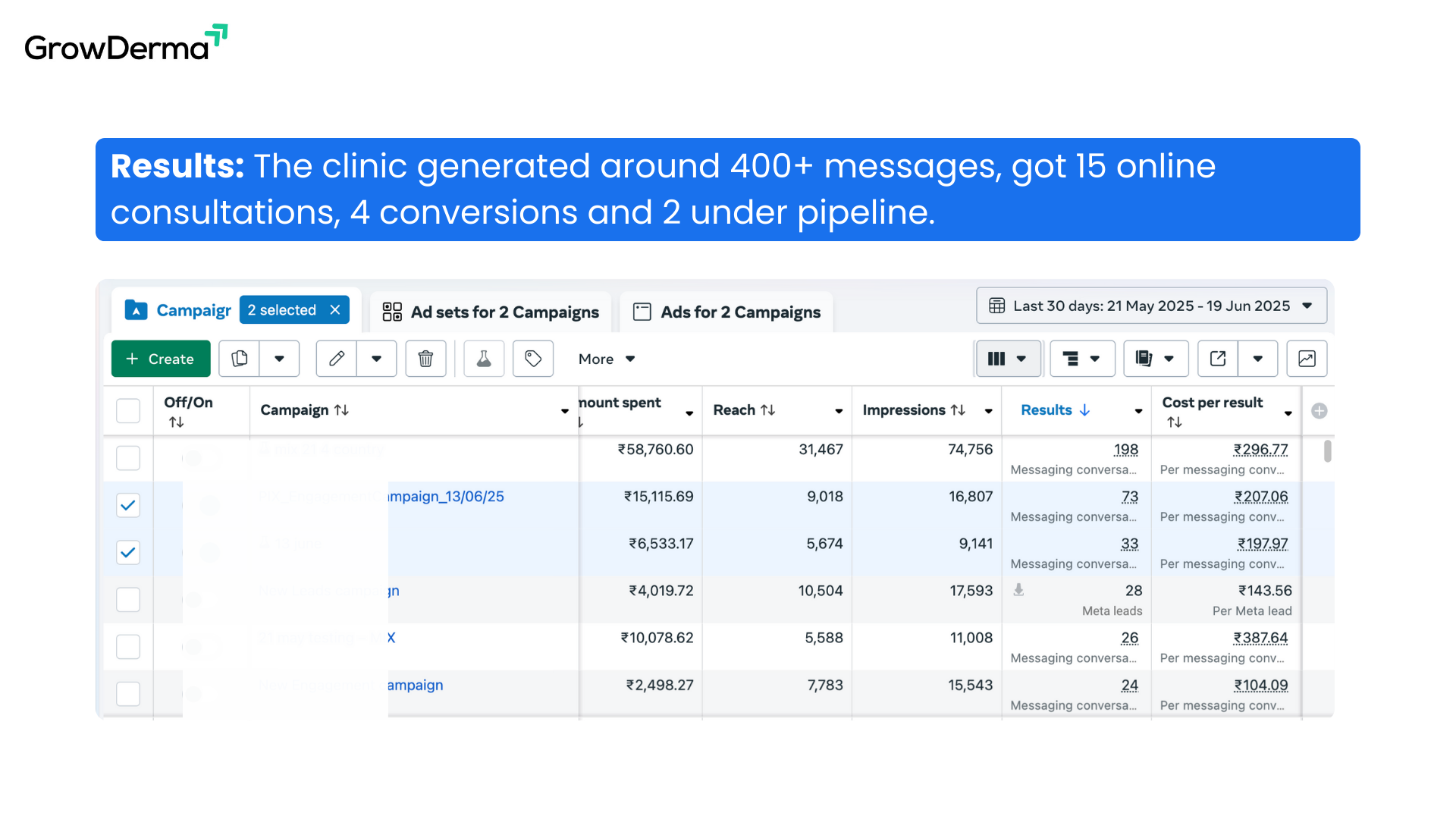Click the delete trash icon
Screen dimensions: 1456x819
(x=425, y=359)
